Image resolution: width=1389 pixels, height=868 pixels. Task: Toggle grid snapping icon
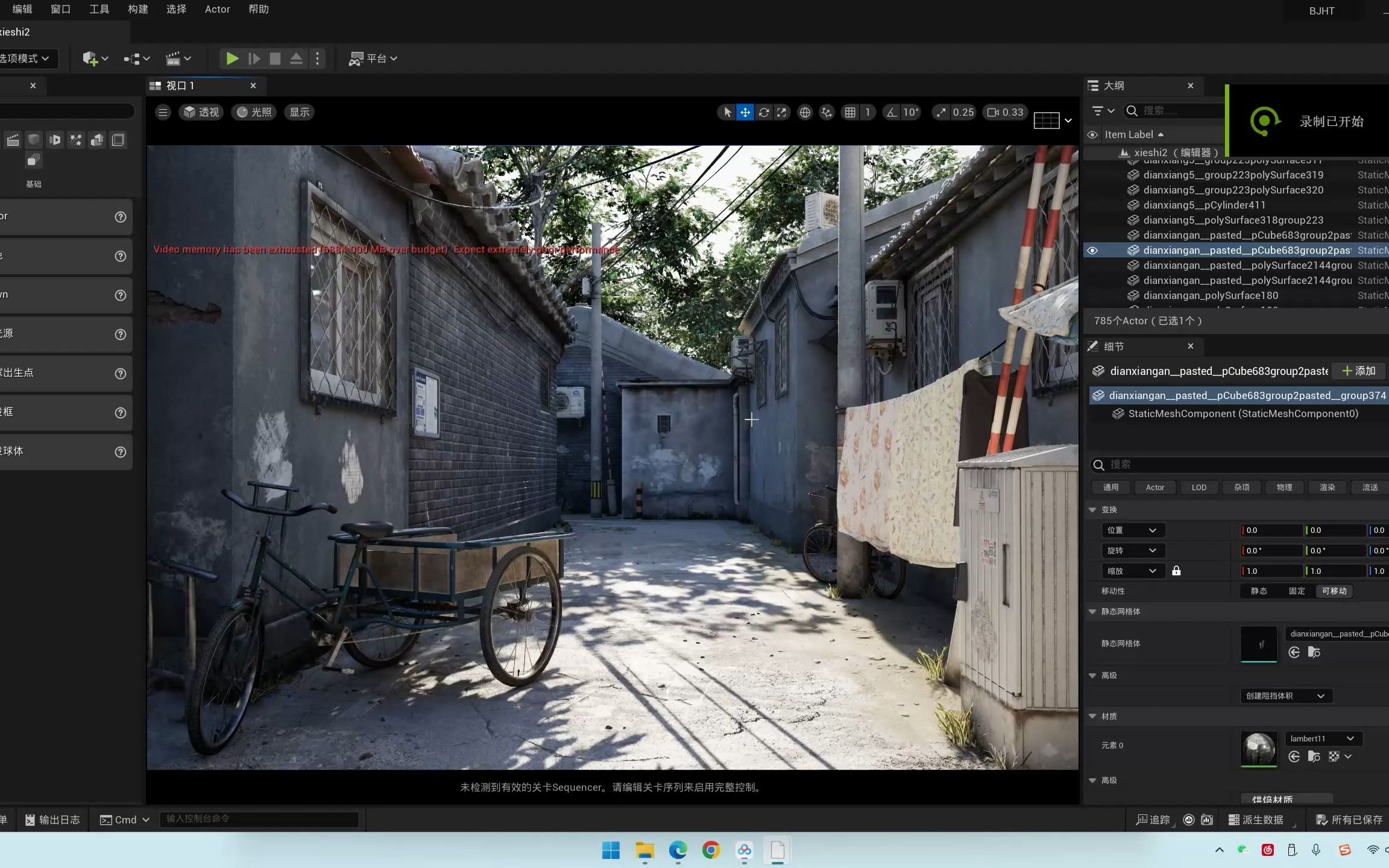pos(850,112)
